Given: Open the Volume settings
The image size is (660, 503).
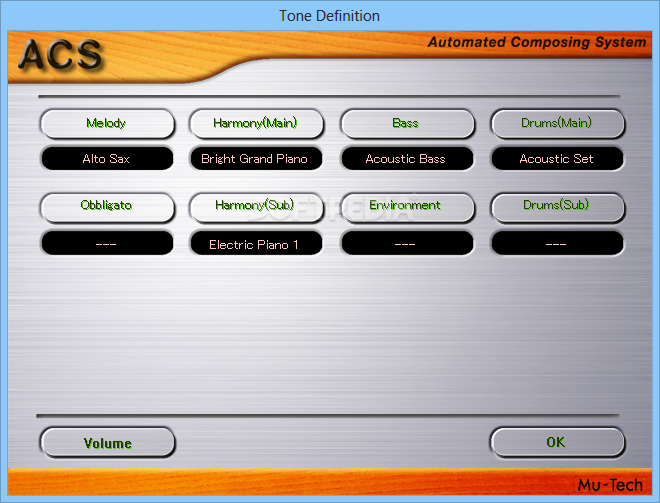Looking at the screenshot, I should [107, 442].
